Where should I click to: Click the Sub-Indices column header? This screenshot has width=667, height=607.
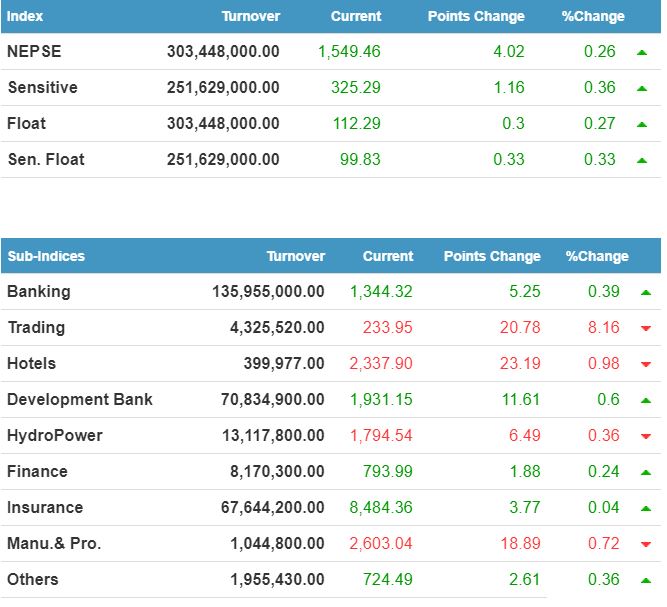(46, 256)
